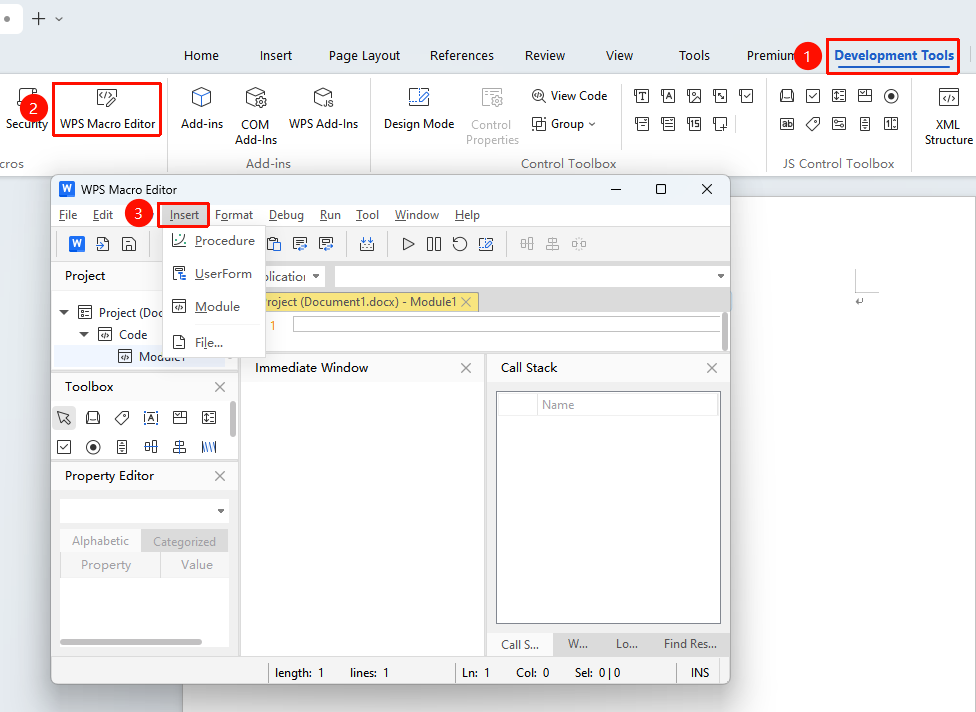Select the pointer tool in Toolbox
The width and height of the screenshot is (976, 712).
point(64,418)
